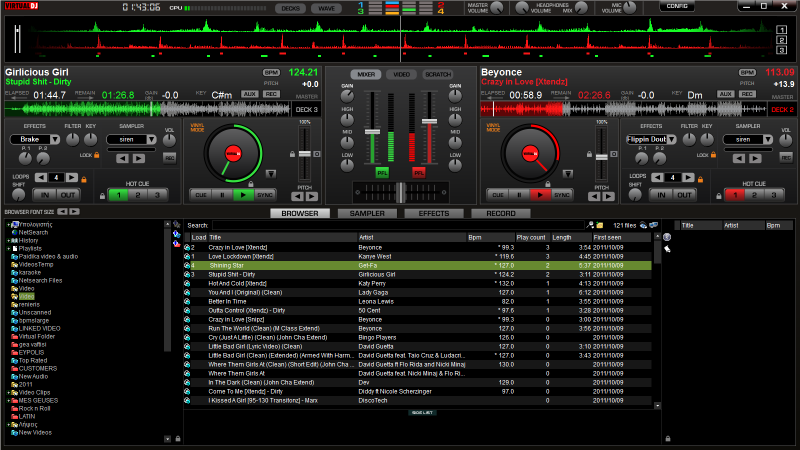
Task: Set loop OUT point on right deck
Action: pyautogui.click(x=684, y=195)
